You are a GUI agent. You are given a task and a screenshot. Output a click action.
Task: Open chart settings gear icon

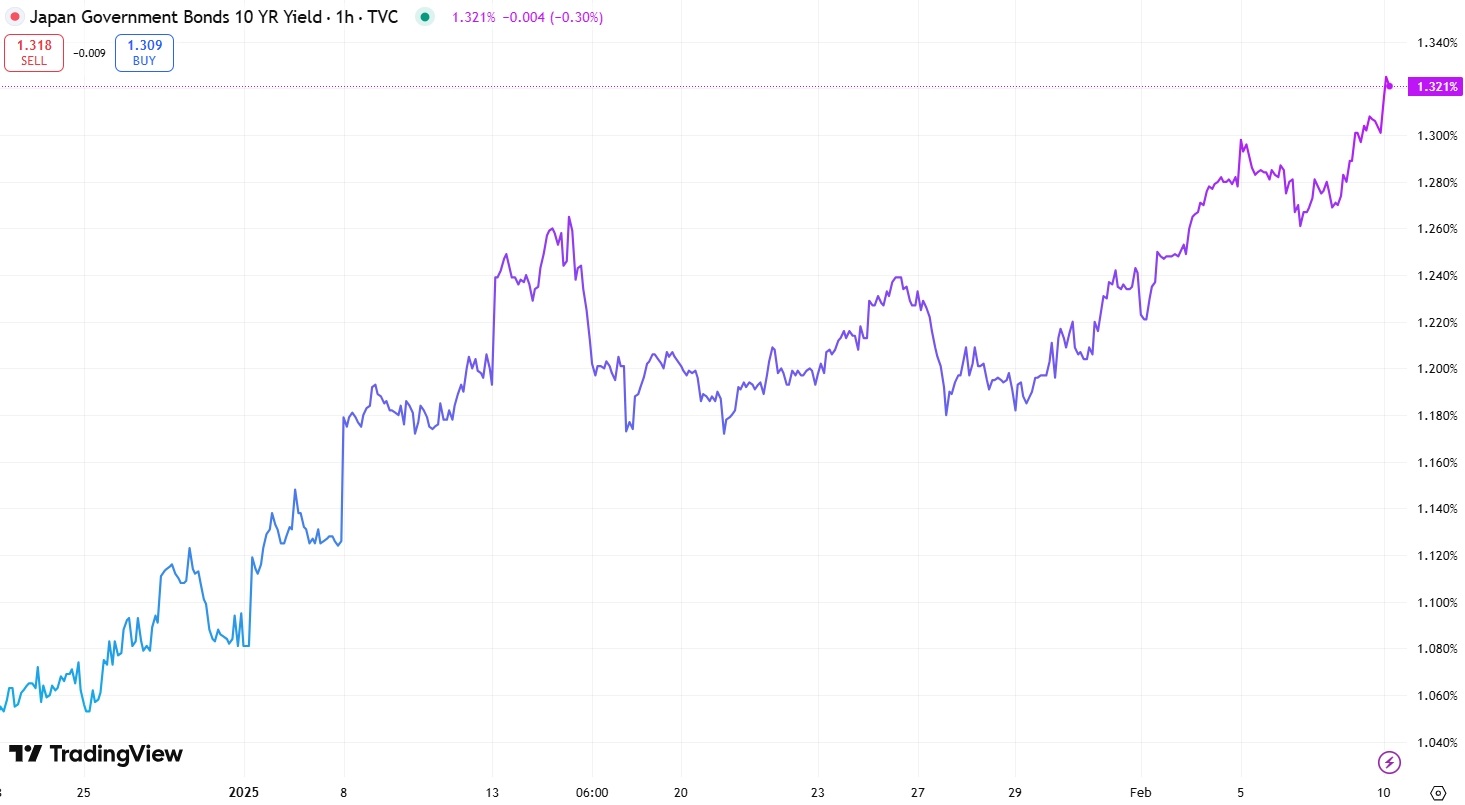point(1437,790)
